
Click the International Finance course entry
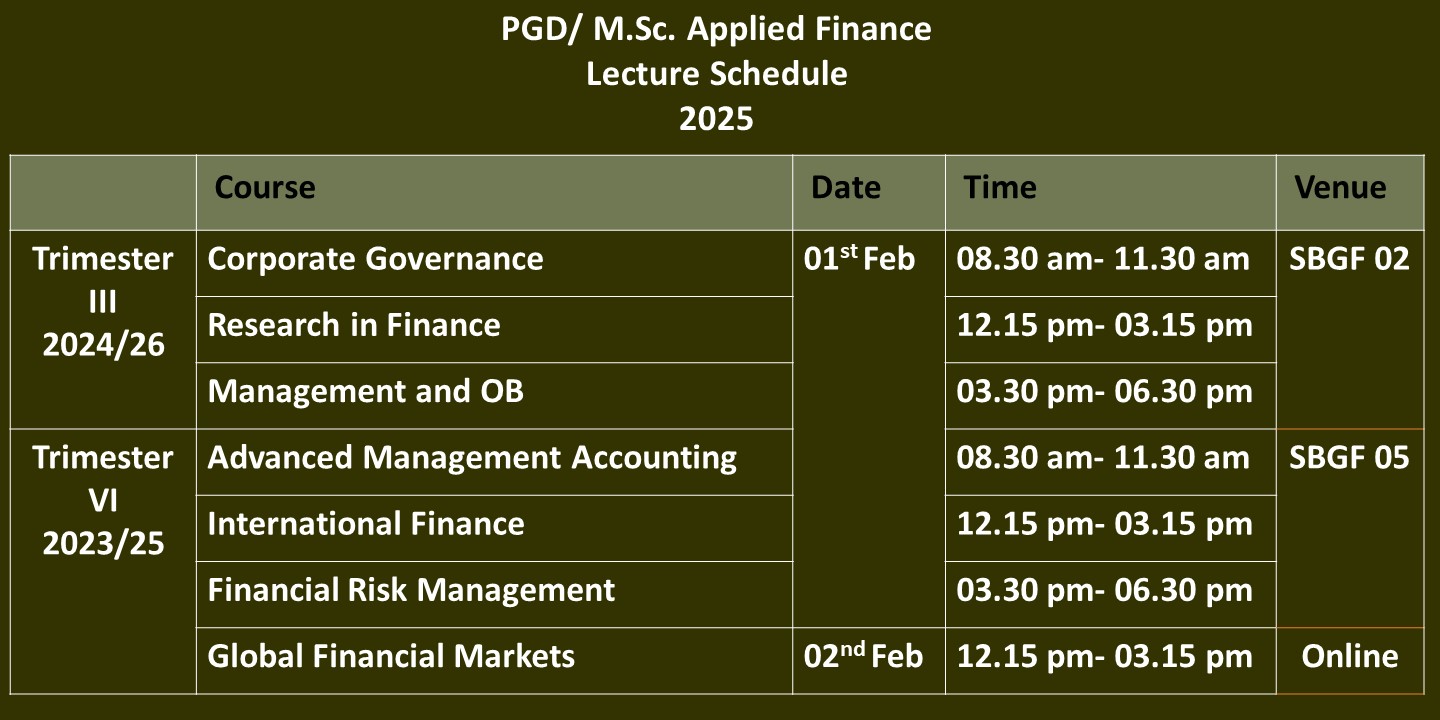pyautogui.click(x=494, y=527)
